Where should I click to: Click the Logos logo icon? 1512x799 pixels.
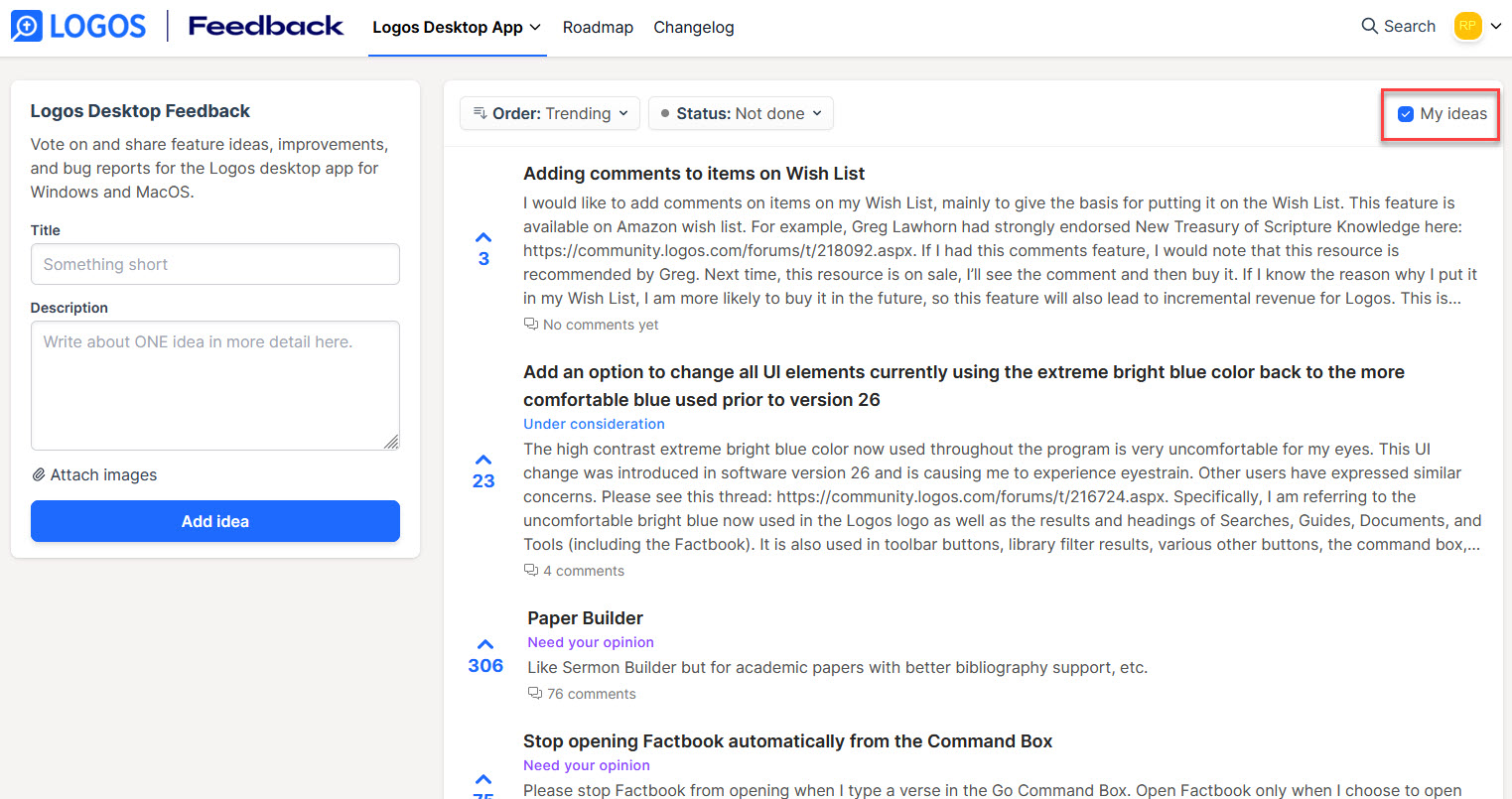[27, 26]
